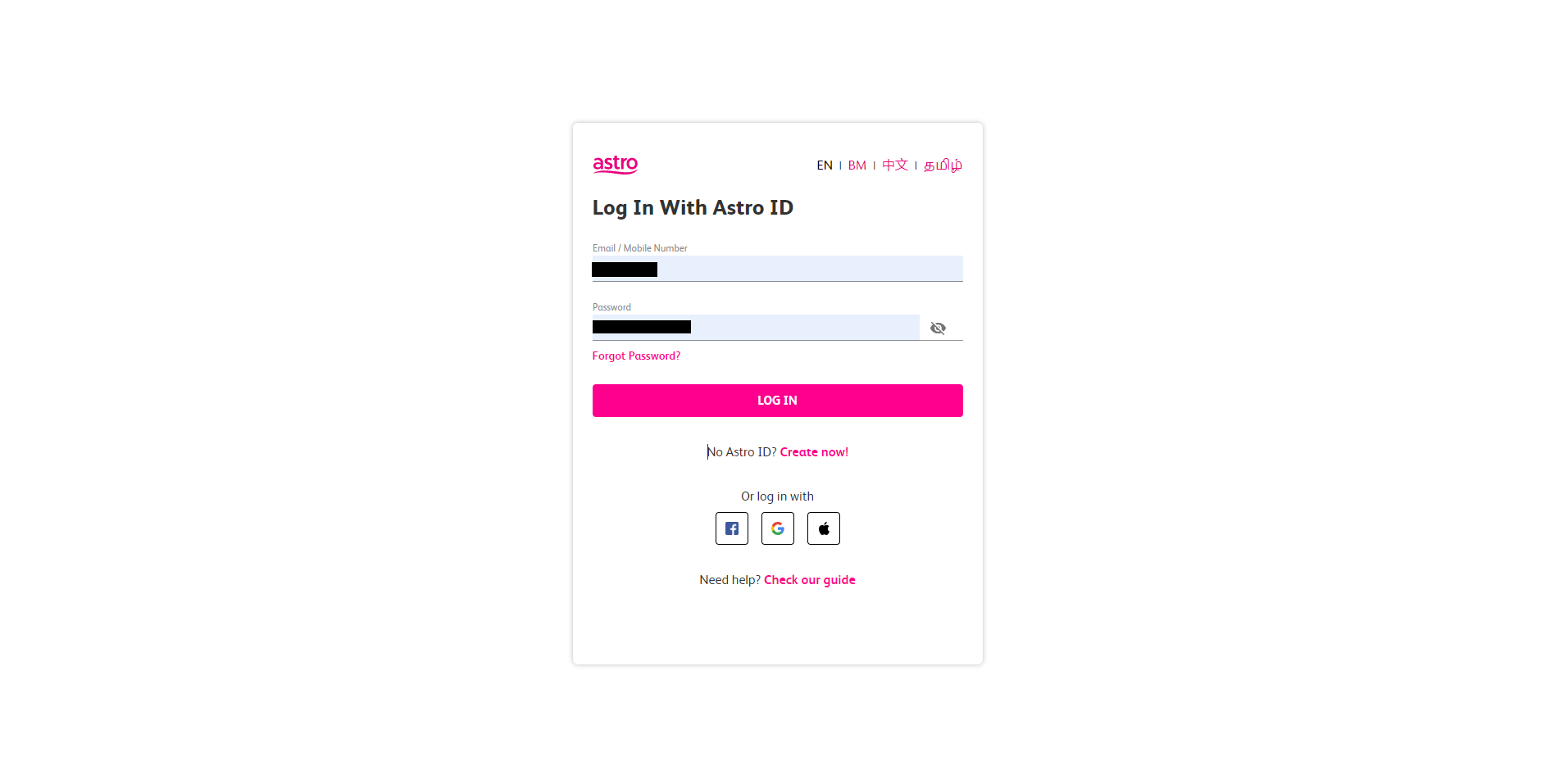Switch language to BM

click(857, 165)
